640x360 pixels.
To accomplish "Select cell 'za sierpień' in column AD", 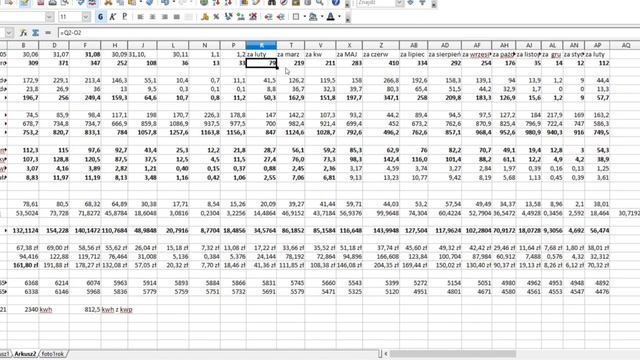I will pyautogui.click(x=444, y=54).
